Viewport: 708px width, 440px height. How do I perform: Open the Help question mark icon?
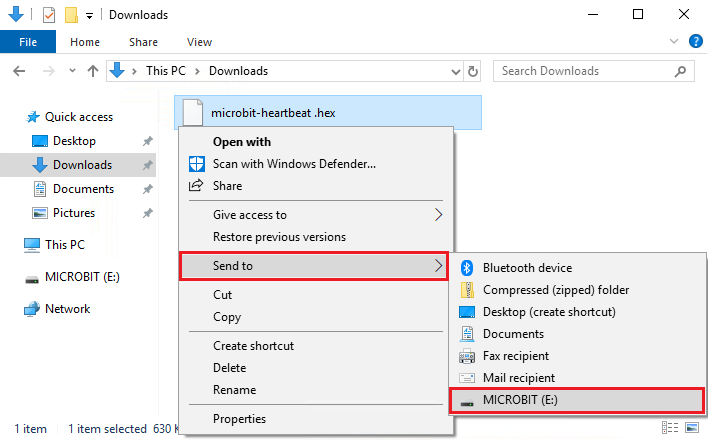pyautogui.click(x=695, y=42)
